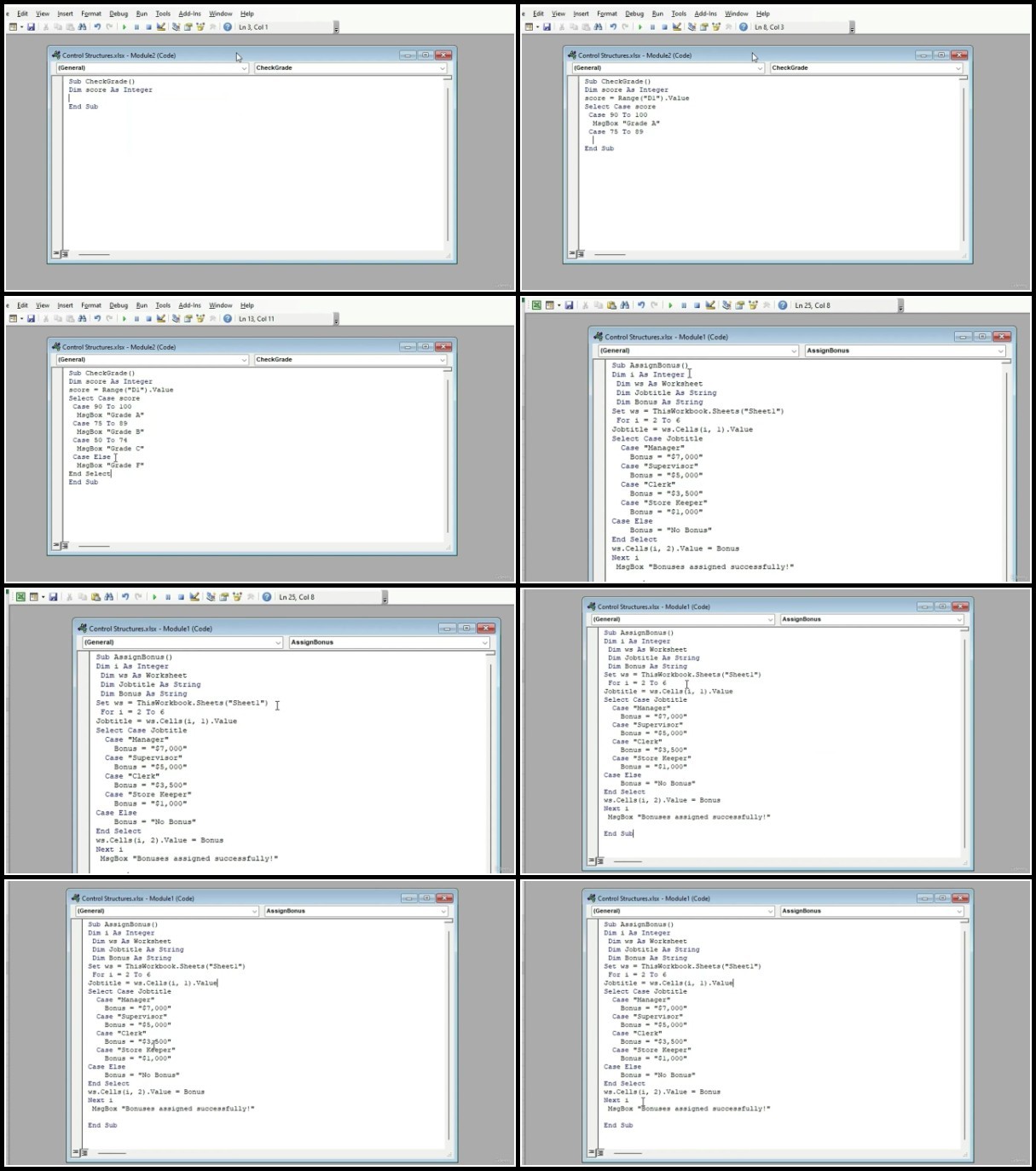
Task: Click Run Sub arrow in Ln 8, Col 3 toolbar
Action: (x=640, y=27)
